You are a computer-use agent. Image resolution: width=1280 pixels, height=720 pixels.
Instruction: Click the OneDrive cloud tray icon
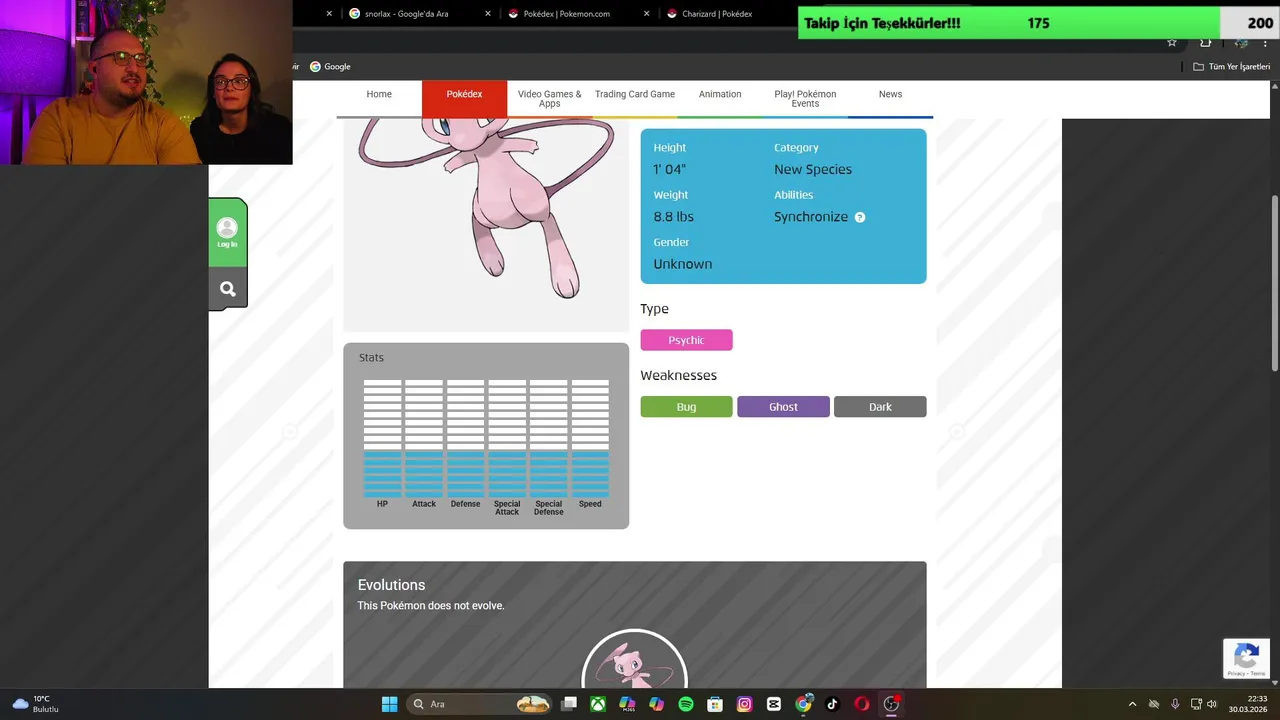click(x=1154, y=704)
